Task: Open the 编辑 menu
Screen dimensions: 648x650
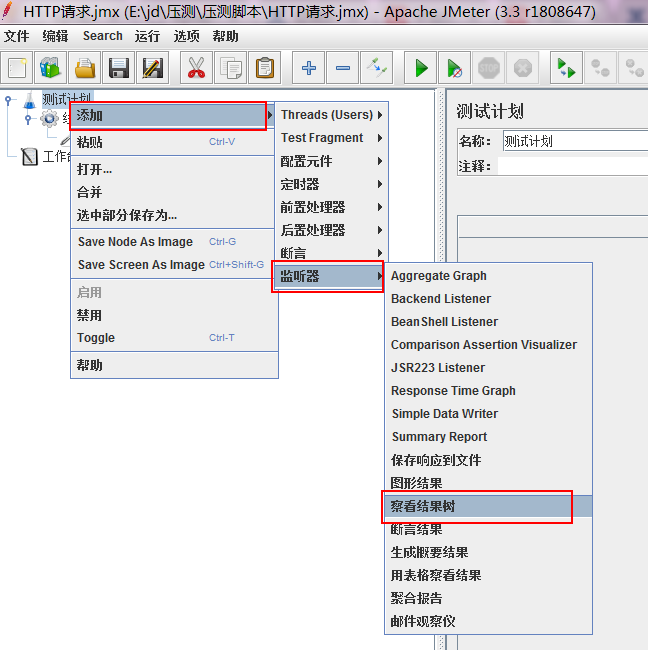Action: pos(55,36)
